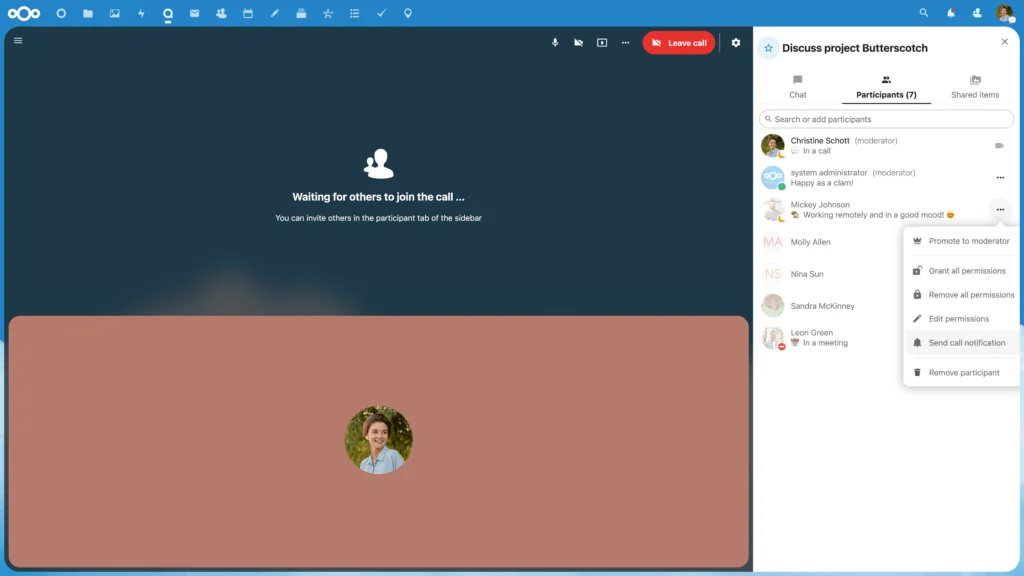Open the call's more actions menu
1024x576 pixels.
click(x=626, y=42)
